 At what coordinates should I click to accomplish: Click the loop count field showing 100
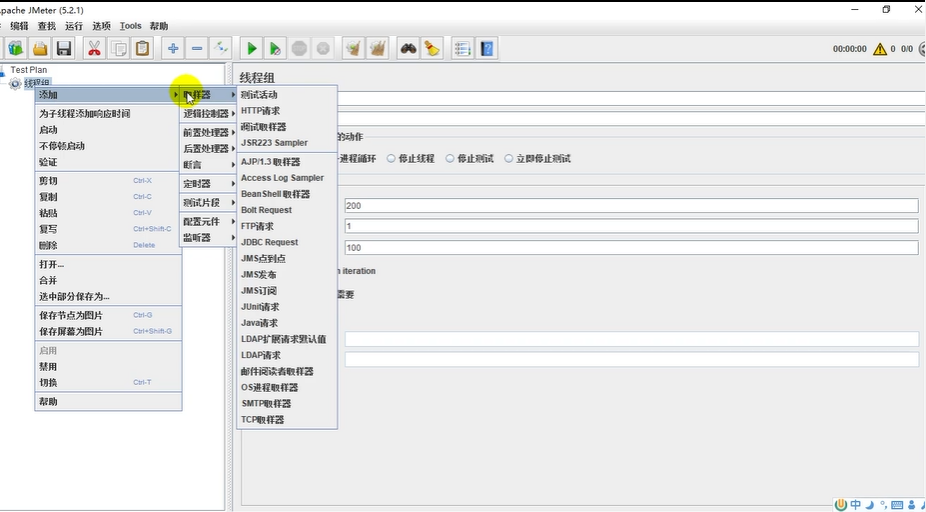point(631,247)
